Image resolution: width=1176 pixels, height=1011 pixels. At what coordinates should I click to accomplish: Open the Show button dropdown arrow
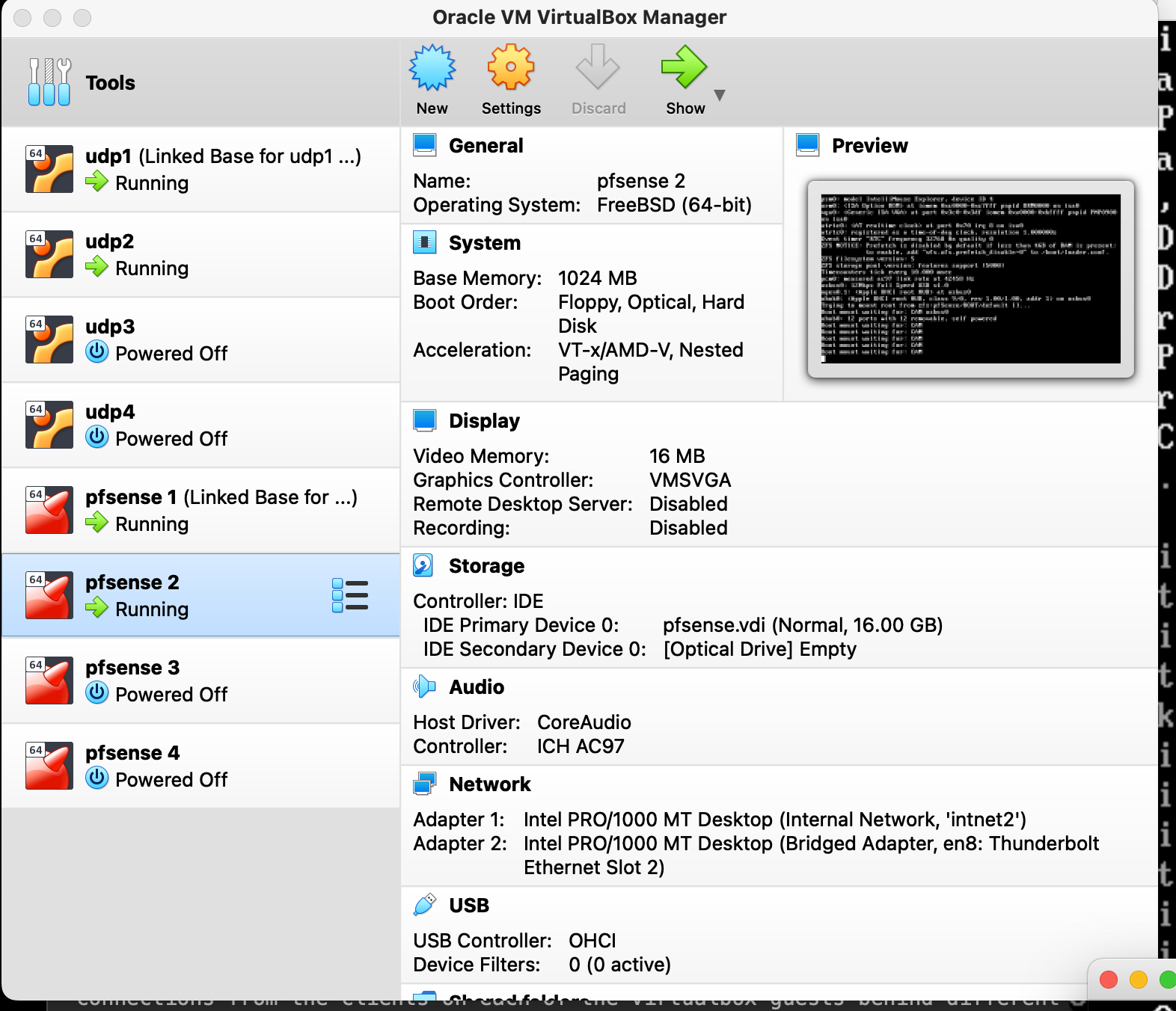(720, 95)
